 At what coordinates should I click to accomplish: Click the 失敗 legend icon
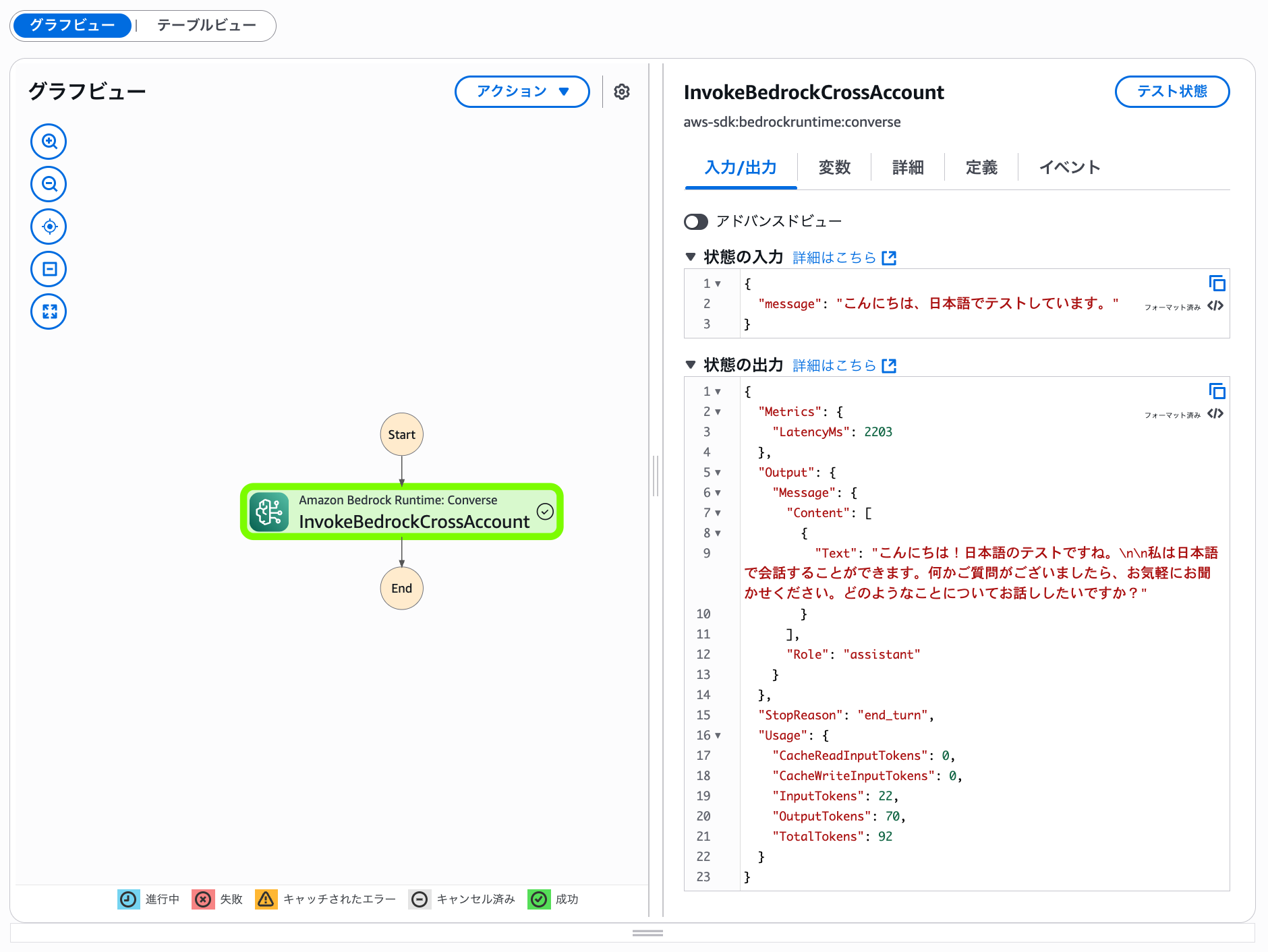[x=203, y=899]
